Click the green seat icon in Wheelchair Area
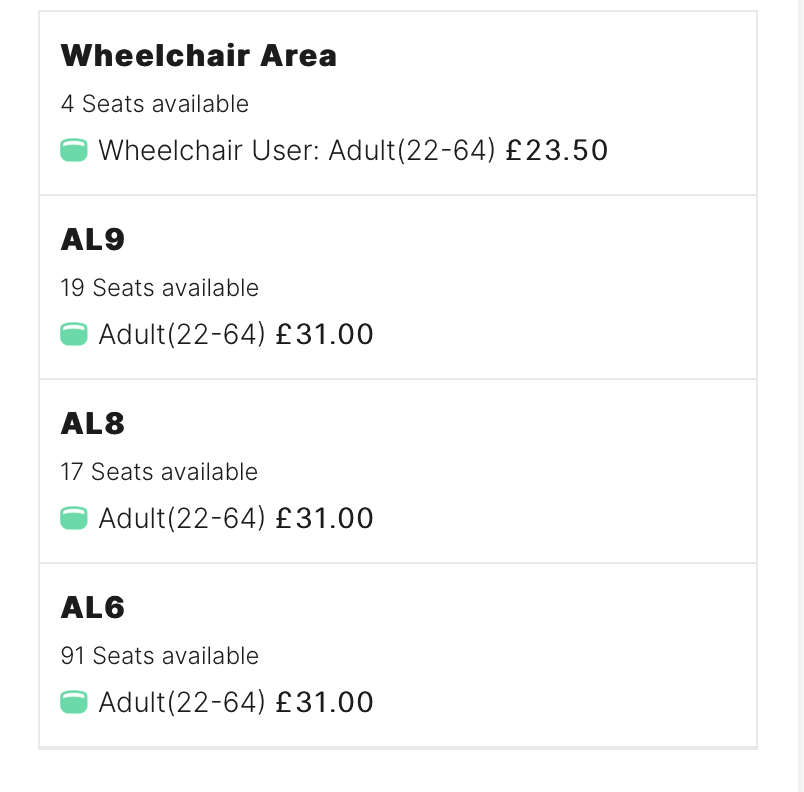 point(74,150)
